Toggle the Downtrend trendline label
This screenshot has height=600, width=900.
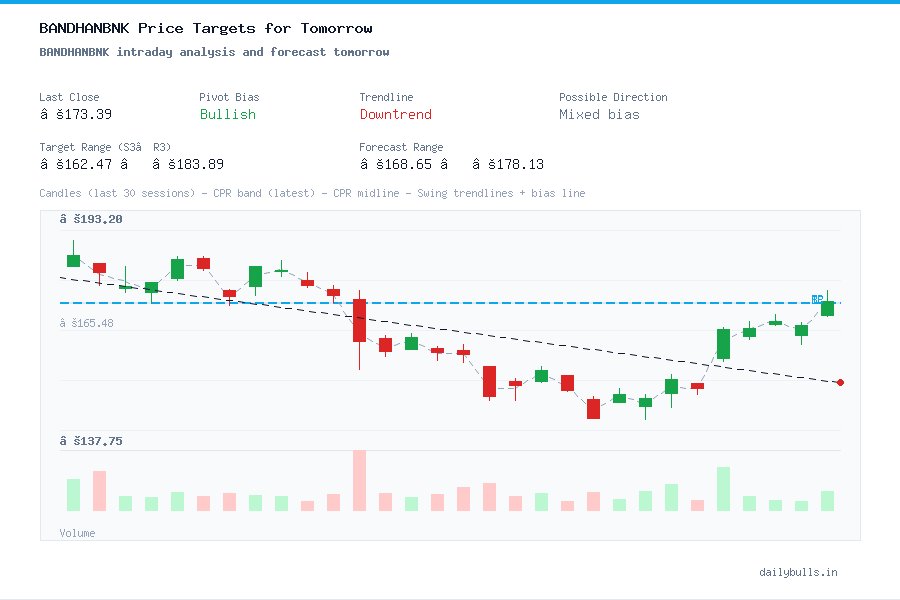coord(395,115)
